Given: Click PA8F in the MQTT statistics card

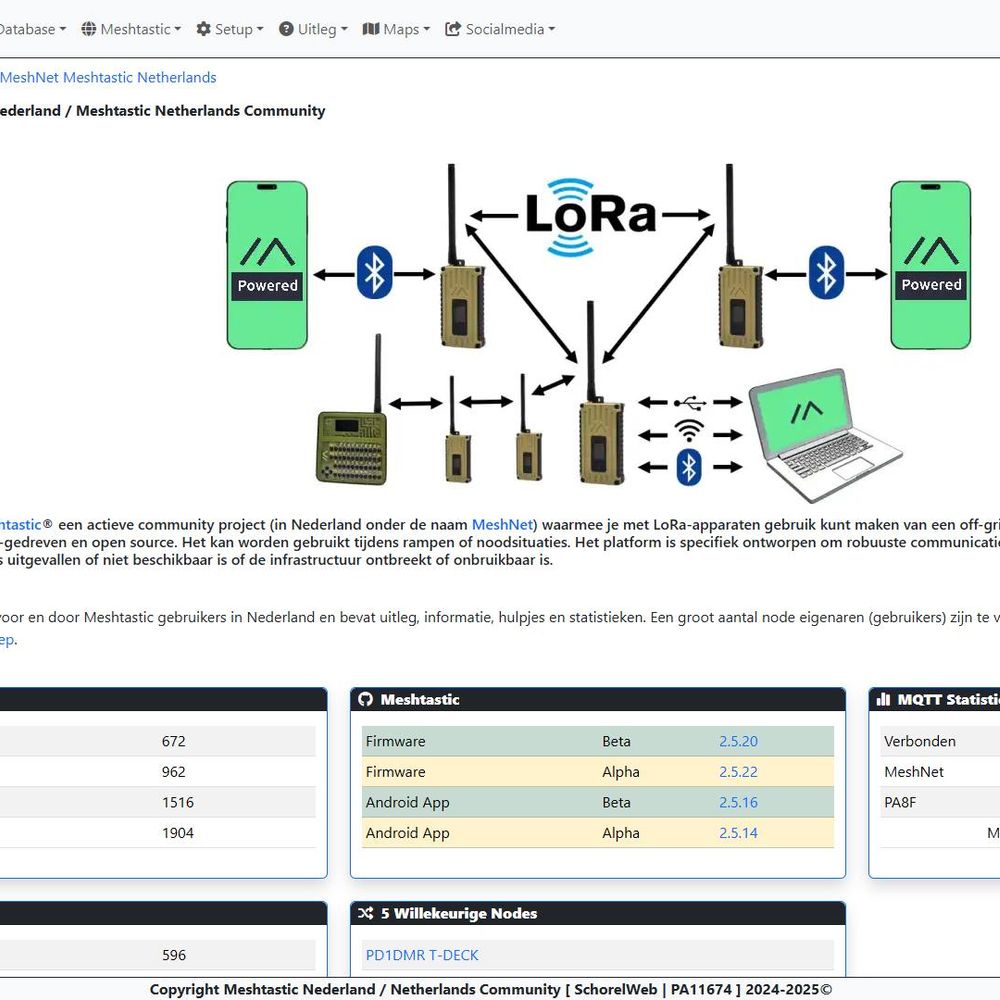Looking at the screenshot, I should (x=900, y=802).
